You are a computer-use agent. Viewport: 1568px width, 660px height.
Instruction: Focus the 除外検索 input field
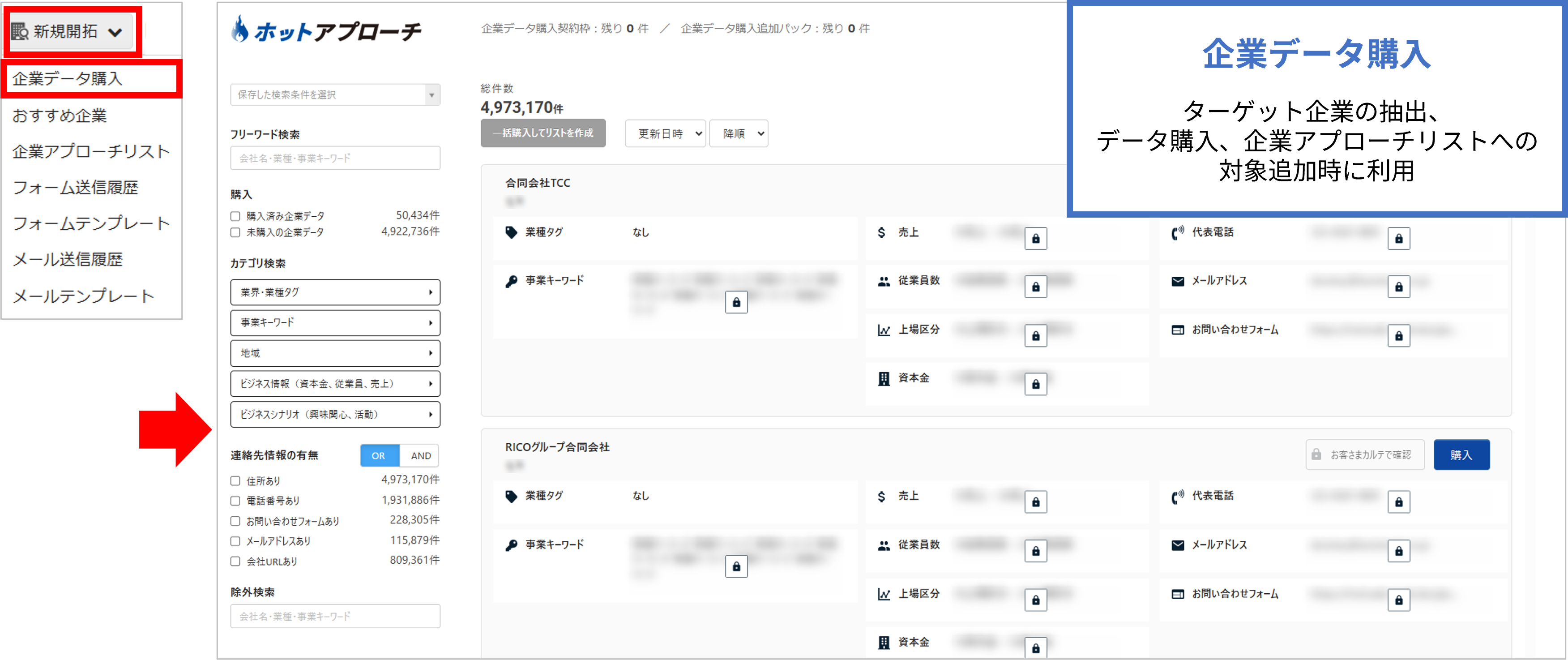click(335, 616)
